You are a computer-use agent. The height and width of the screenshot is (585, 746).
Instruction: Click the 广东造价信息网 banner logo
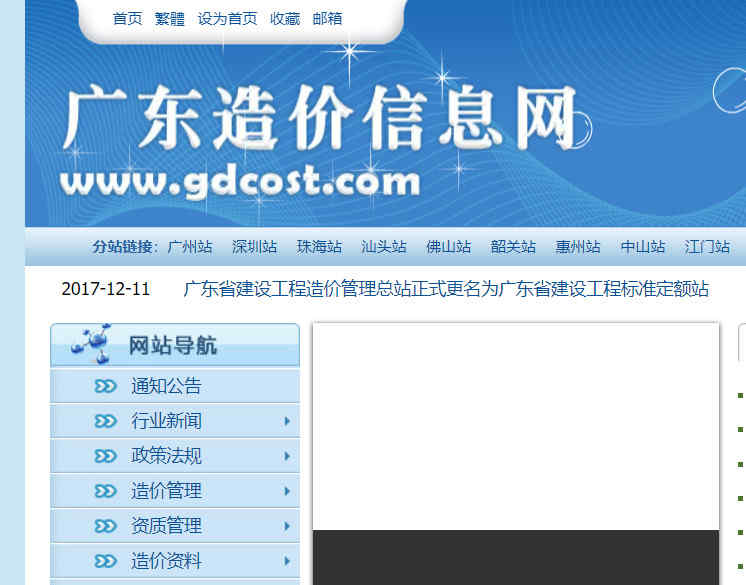[320, 117]
